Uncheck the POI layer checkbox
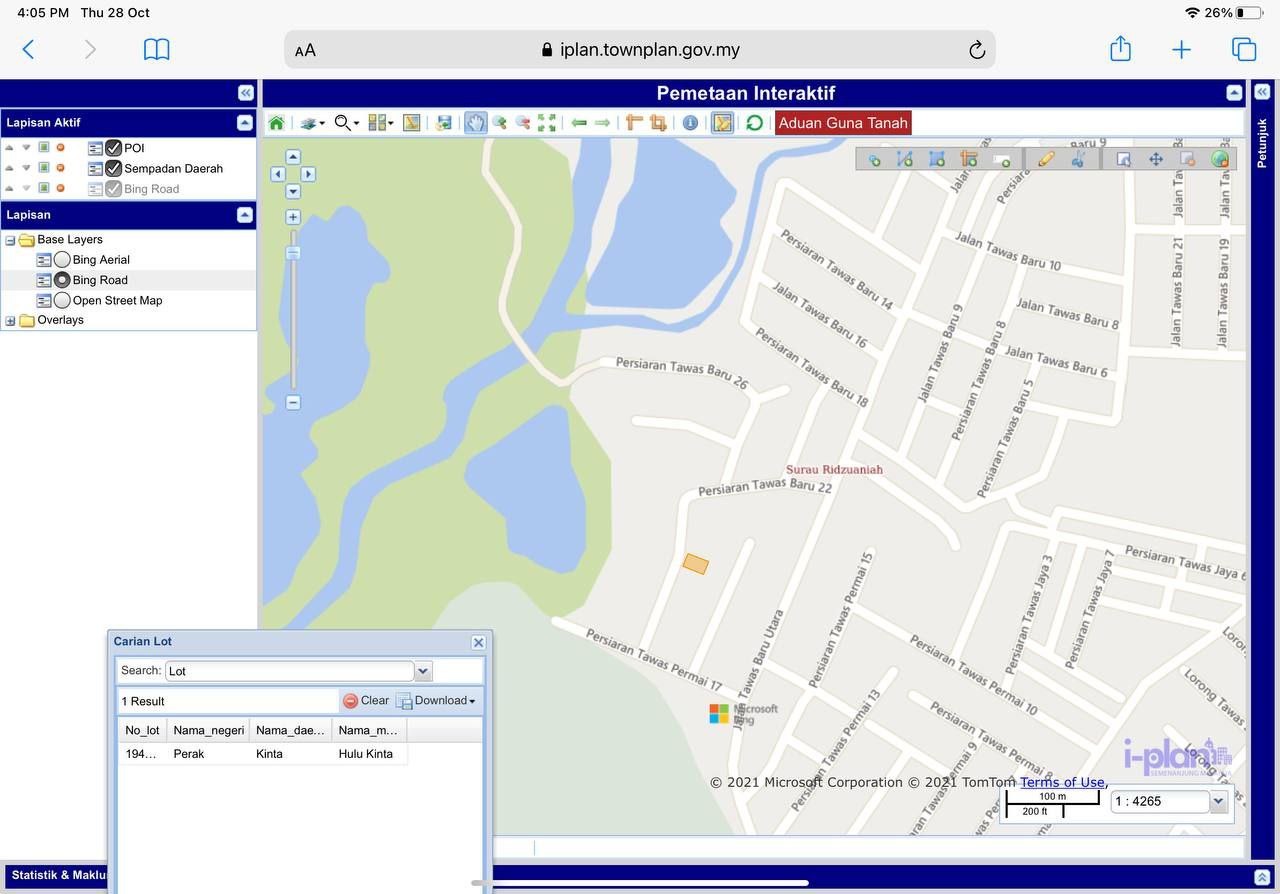 113,148
